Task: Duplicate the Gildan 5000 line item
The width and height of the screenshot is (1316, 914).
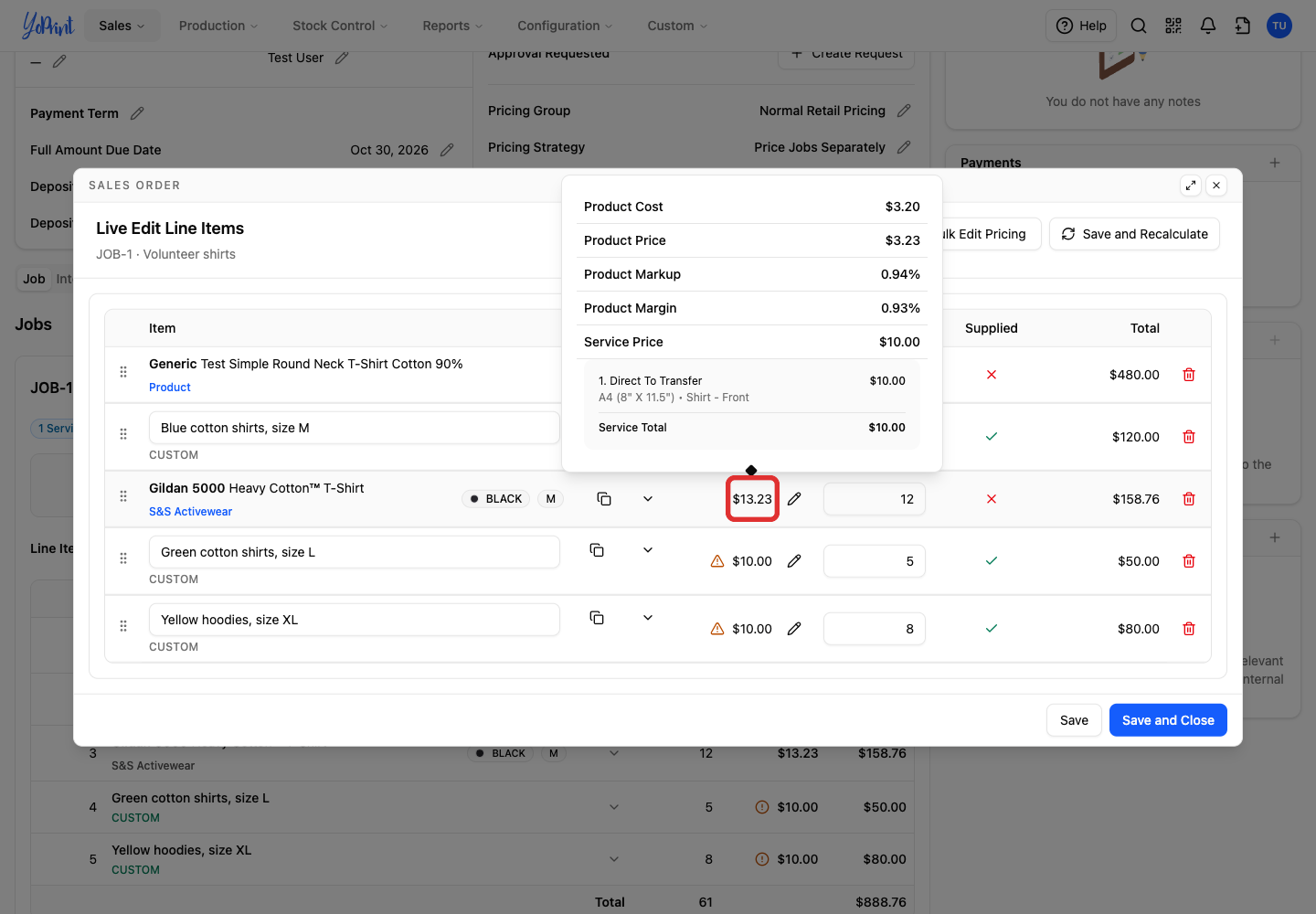Action: point(604,499)
